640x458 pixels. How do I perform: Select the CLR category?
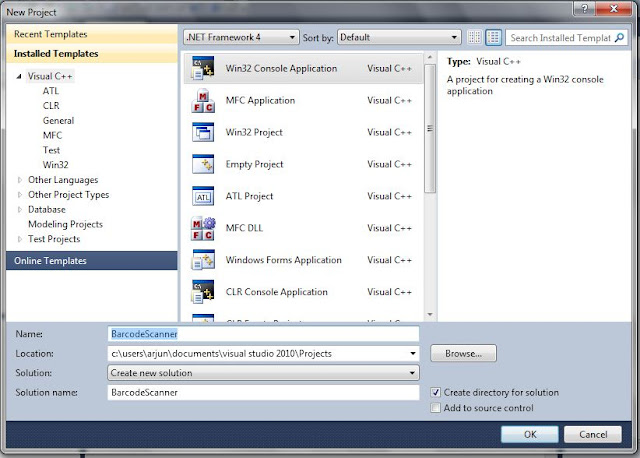(x=51, y=106)
